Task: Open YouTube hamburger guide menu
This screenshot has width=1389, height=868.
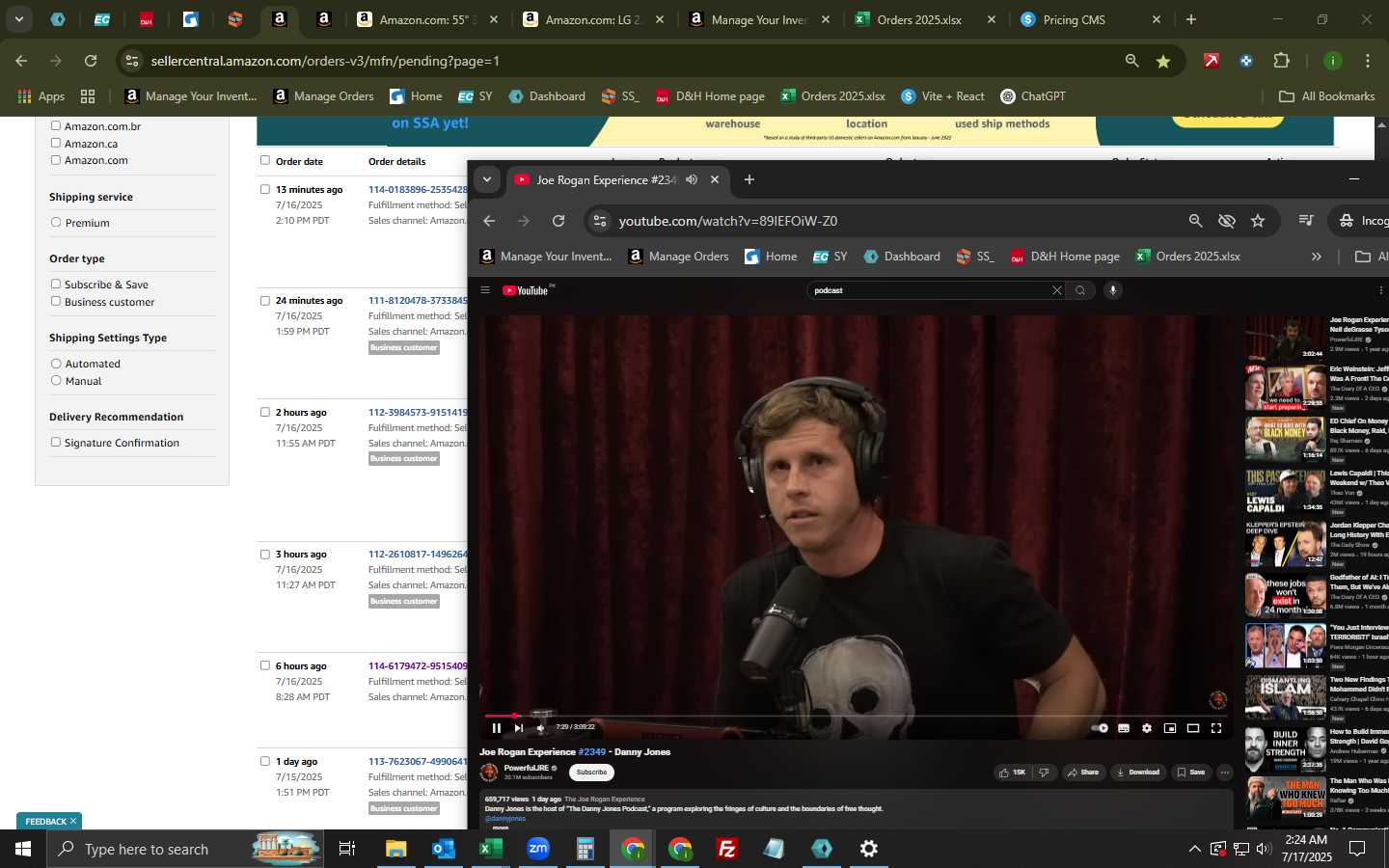Action: pyautogui.click(x=485, y=290)
